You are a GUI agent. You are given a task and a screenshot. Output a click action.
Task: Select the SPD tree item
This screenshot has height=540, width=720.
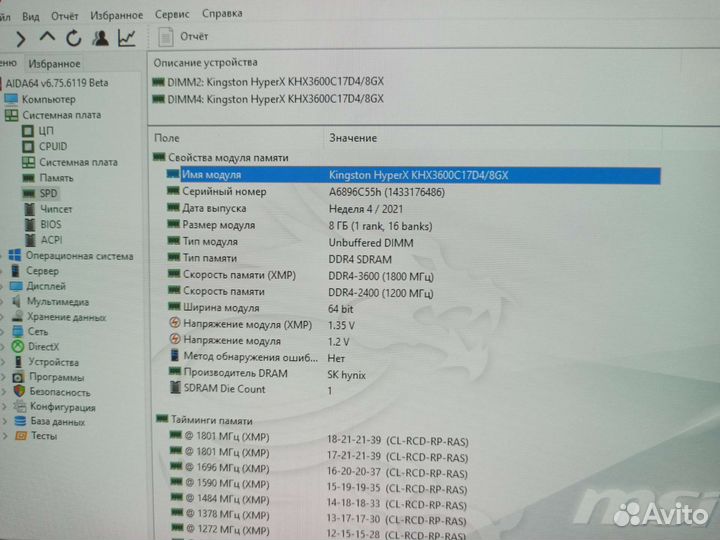[x=48, y=193]
